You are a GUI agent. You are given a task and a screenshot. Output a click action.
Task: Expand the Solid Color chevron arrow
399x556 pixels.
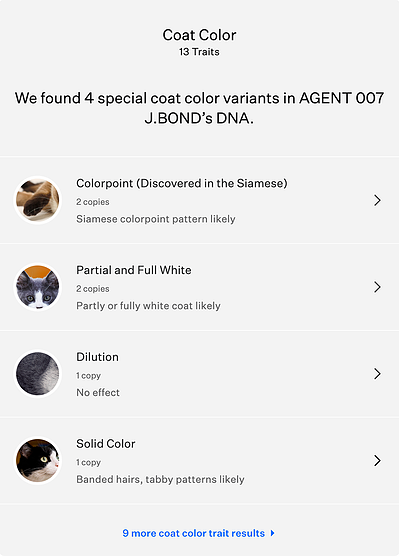click(377, 461)
